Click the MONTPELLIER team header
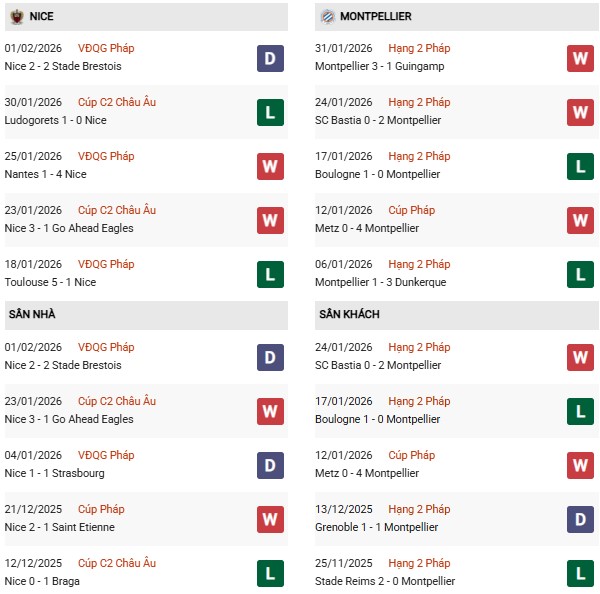The image size is (600, 594). click(x=375, y=17)
